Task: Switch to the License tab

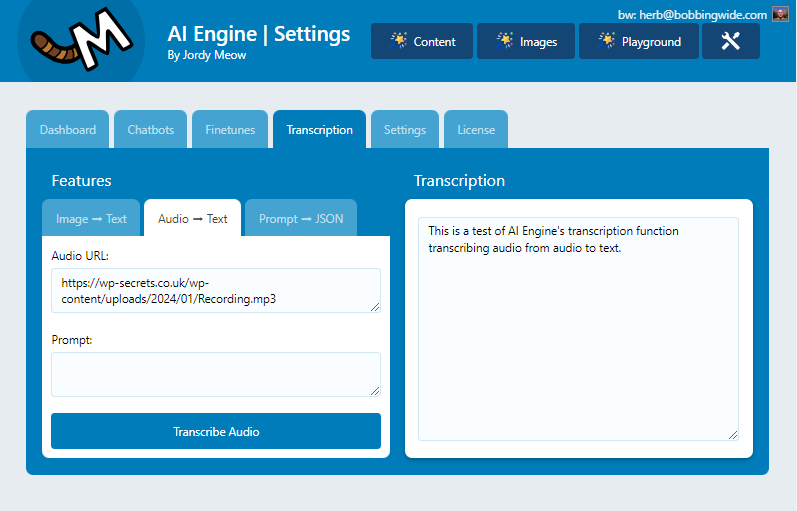Action: [x=476, y=130]
